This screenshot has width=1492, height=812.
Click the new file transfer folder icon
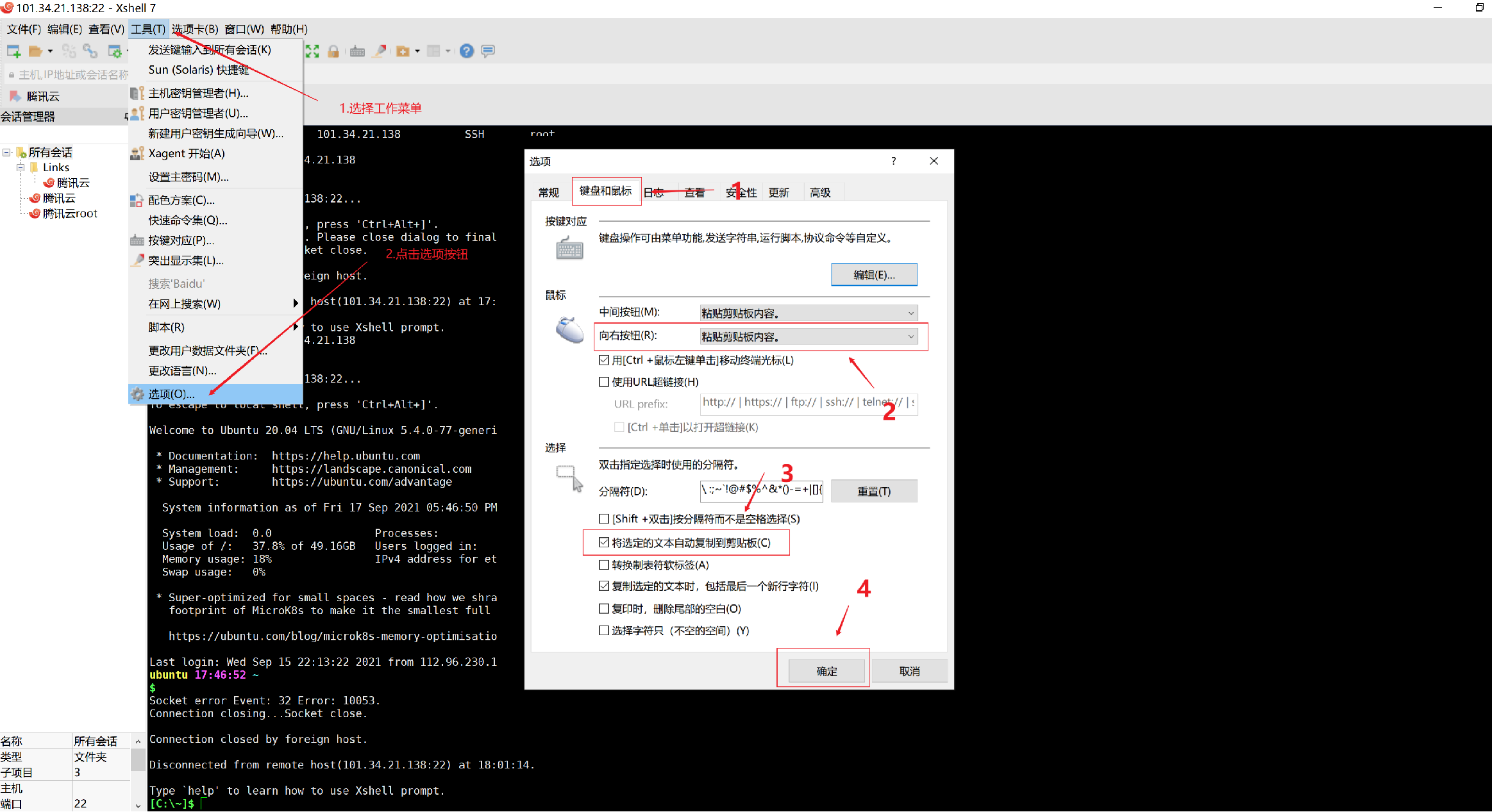(403, 51)
